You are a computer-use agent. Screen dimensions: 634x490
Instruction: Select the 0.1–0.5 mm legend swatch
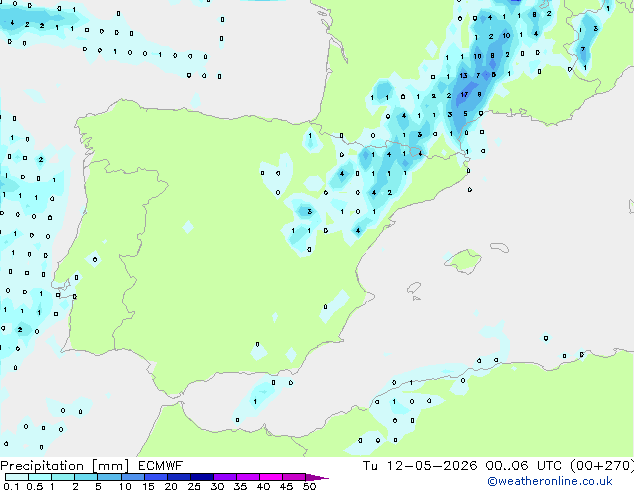tap(17, 477)
